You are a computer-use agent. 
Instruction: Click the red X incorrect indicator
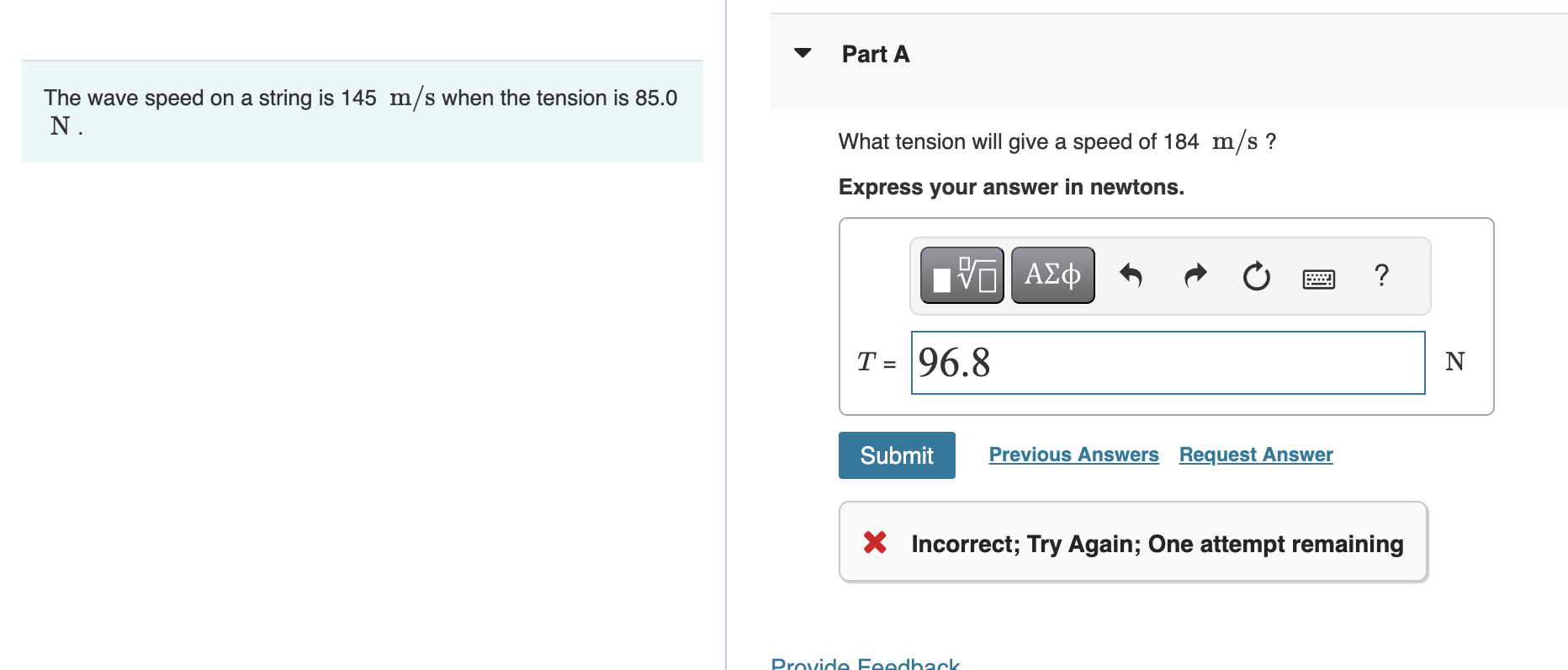875,543
